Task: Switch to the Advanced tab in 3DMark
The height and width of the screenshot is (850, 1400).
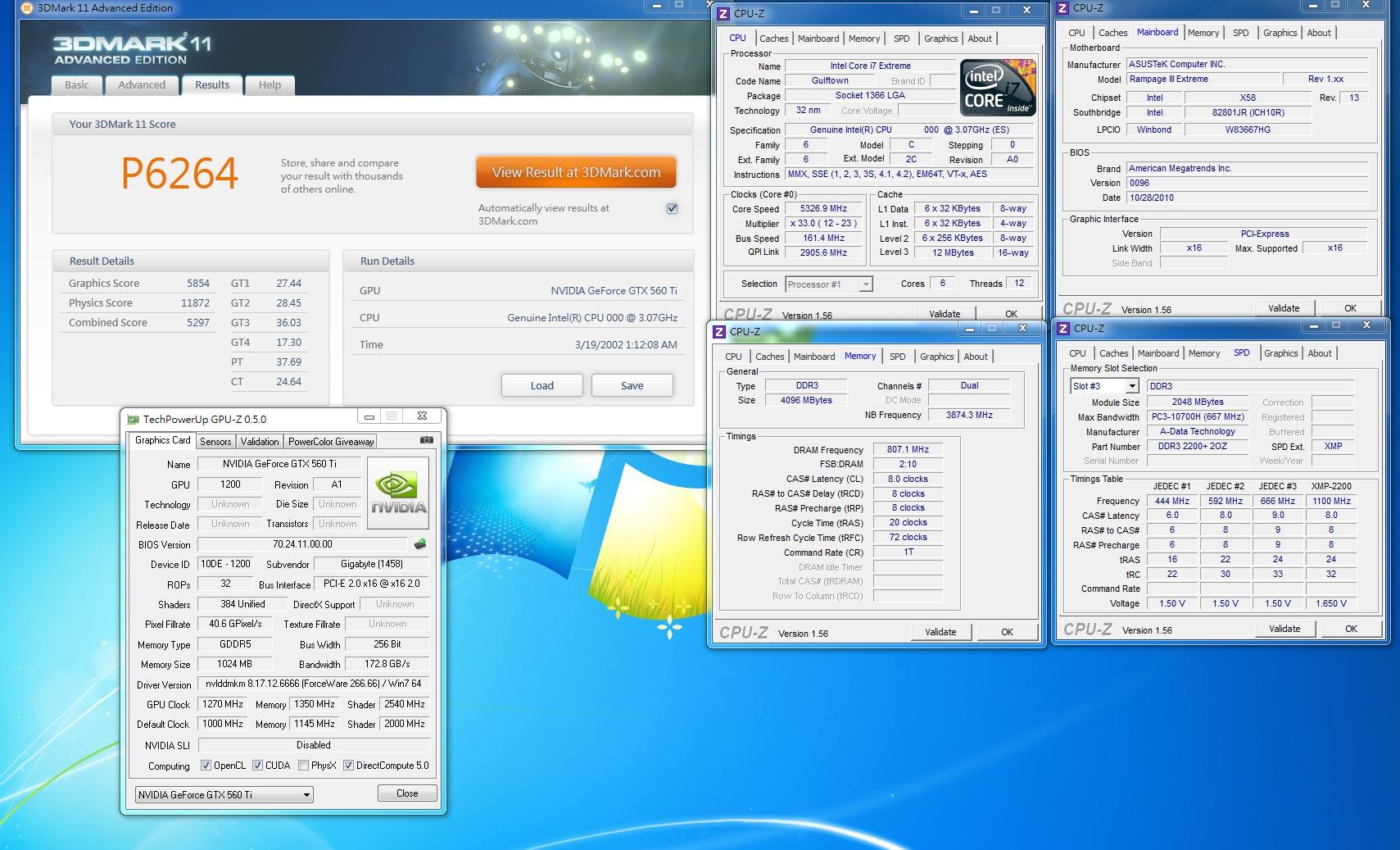Action: tap(142, 85)
